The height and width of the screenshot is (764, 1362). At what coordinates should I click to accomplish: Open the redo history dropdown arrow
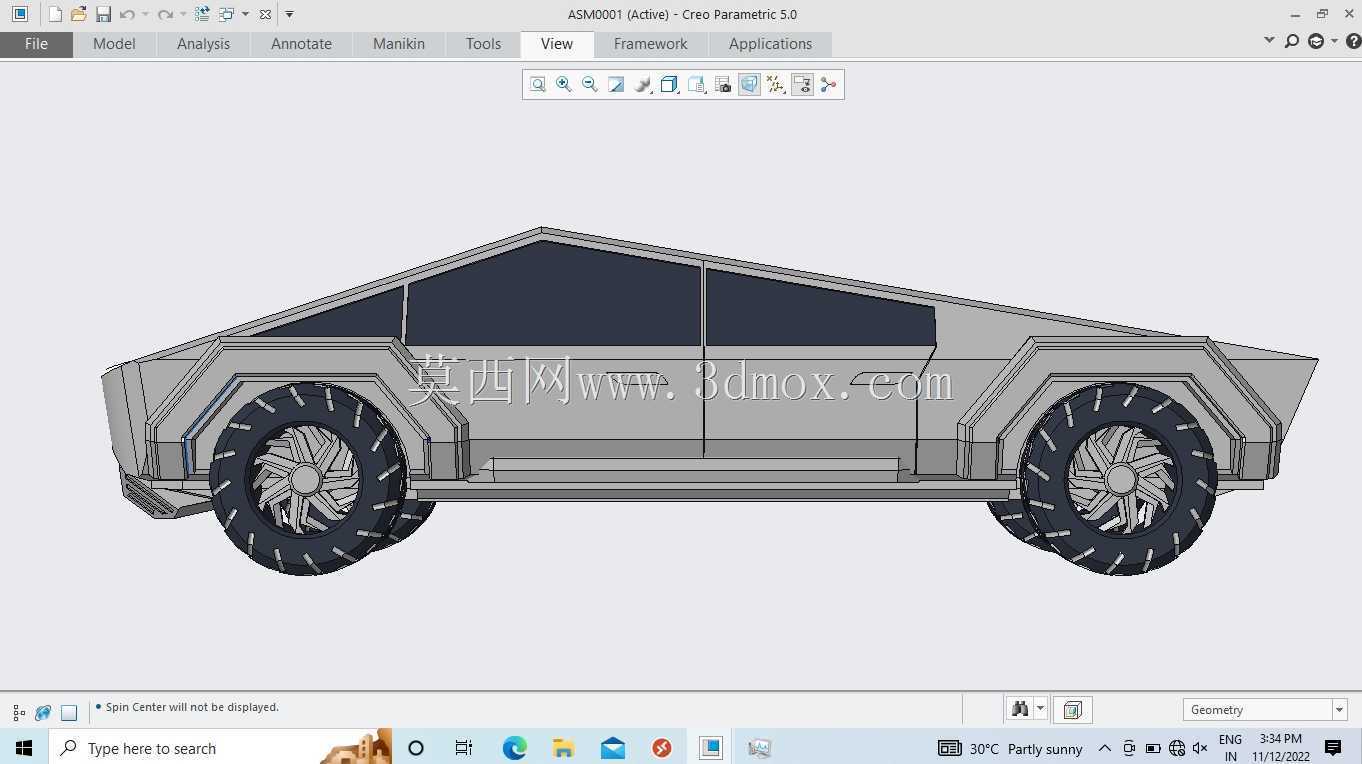tap(183, 14)
